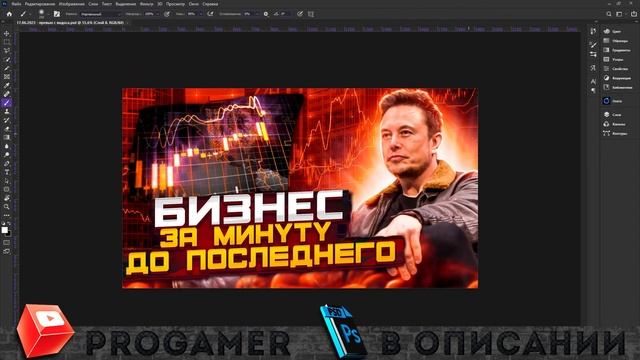This screenshot has width=640, height=360.
Task: Open the brush tool preset dropdown arrow
Action: pos(29,14)
